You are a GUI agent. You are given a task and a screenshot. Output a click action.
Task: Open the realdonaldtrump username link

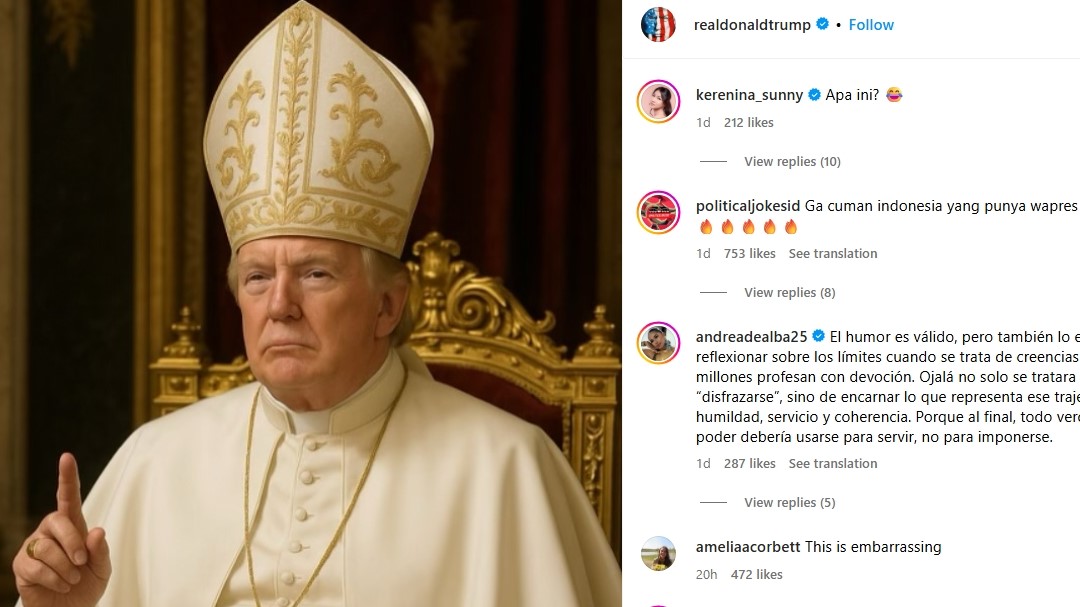click(752, 25)
